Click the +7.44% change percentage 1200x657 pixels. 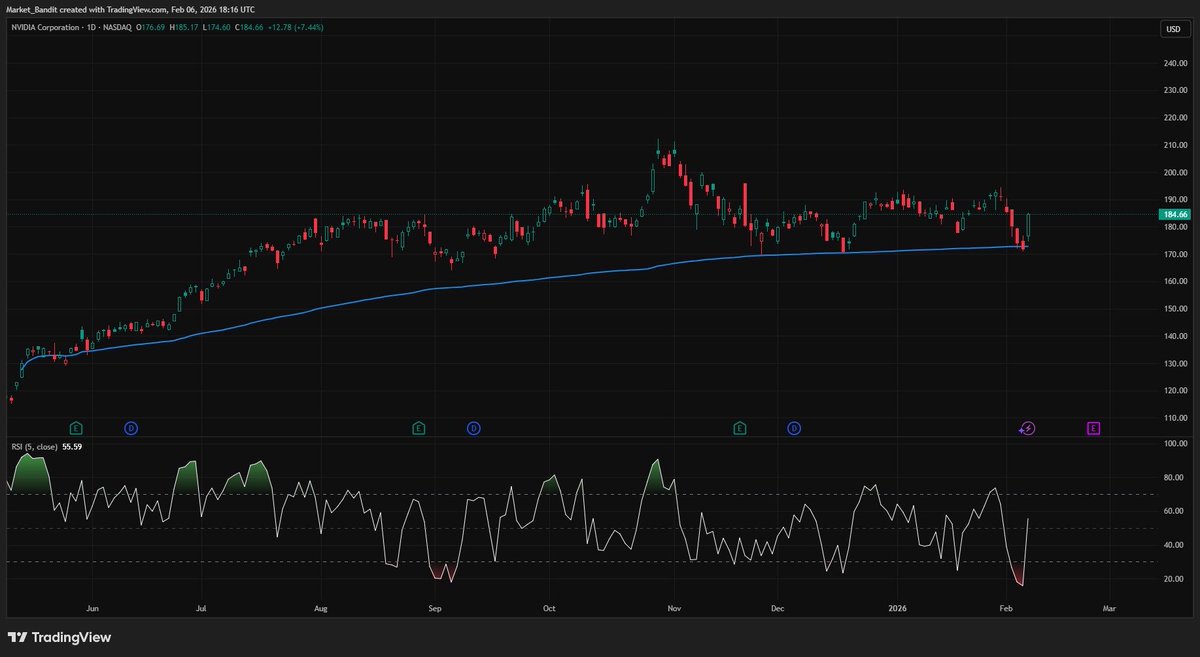tap(308, 28)
